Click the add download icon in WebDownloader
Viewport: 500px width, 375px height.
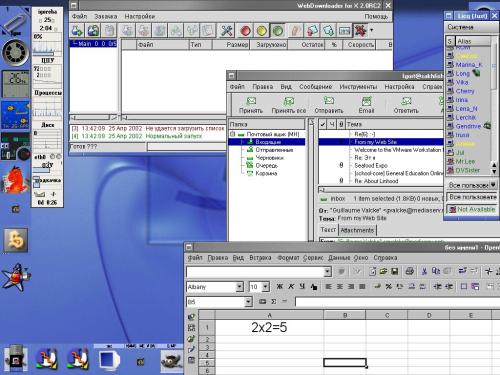click(x=77, y=31)
